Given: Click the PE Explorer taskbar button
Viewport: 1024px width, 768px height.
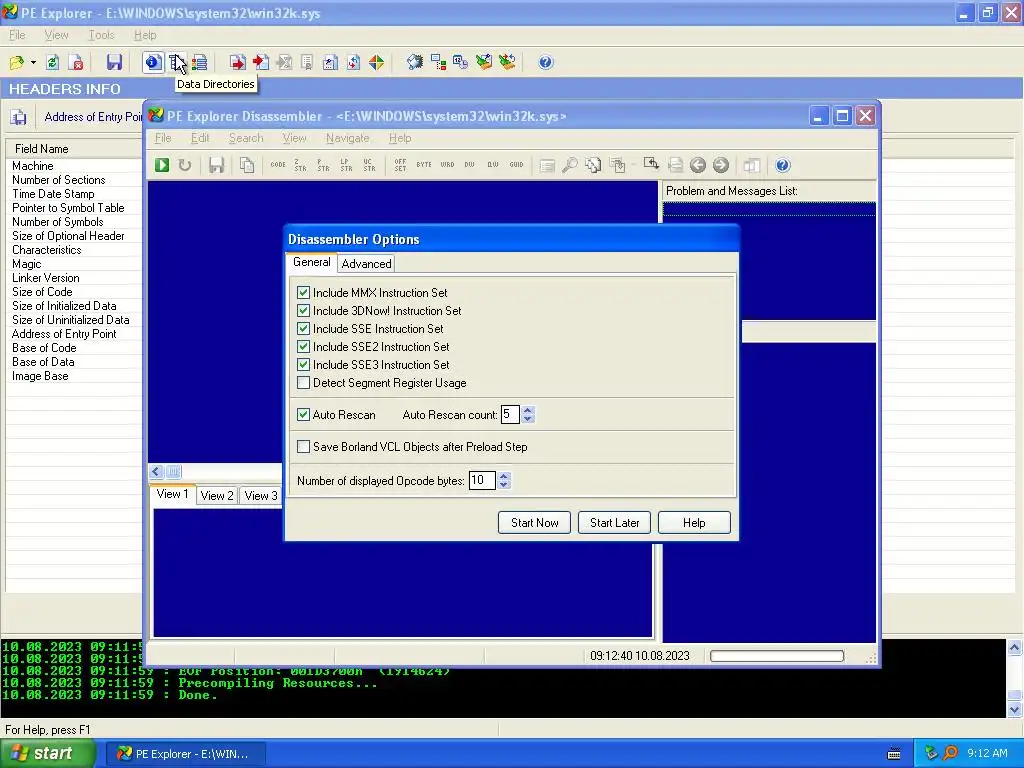Looking at the screenshot, I should point(184,754).
